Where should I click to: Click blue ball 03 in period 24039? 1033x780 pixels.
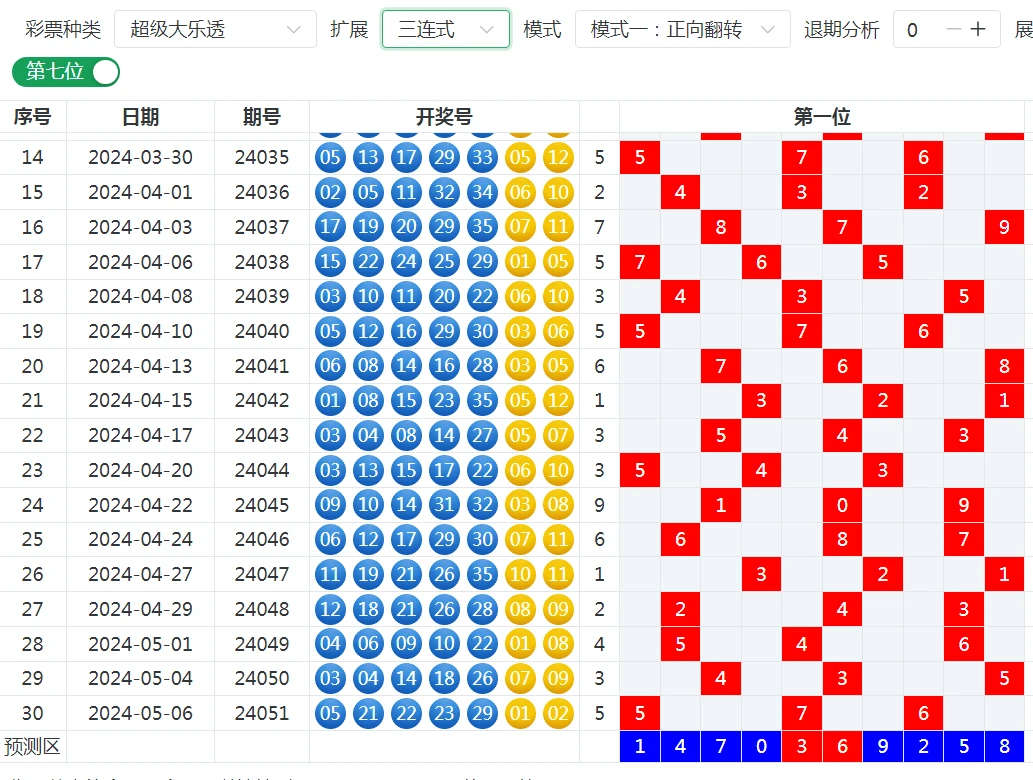[x=330, y=296]
